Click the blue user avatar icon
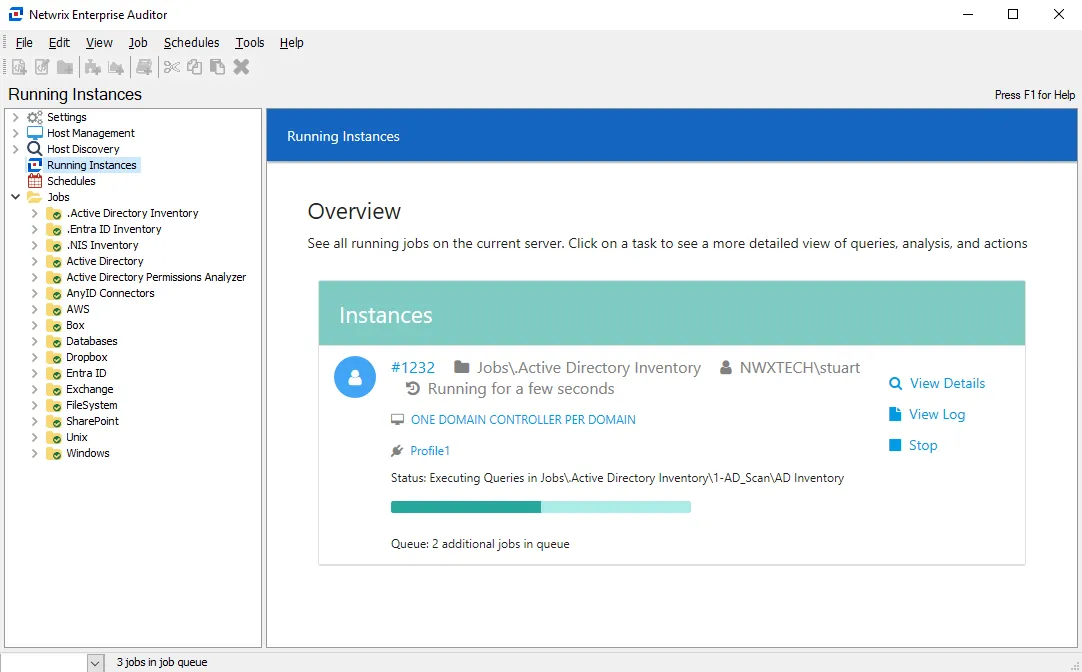 click(x=355, y=377)
